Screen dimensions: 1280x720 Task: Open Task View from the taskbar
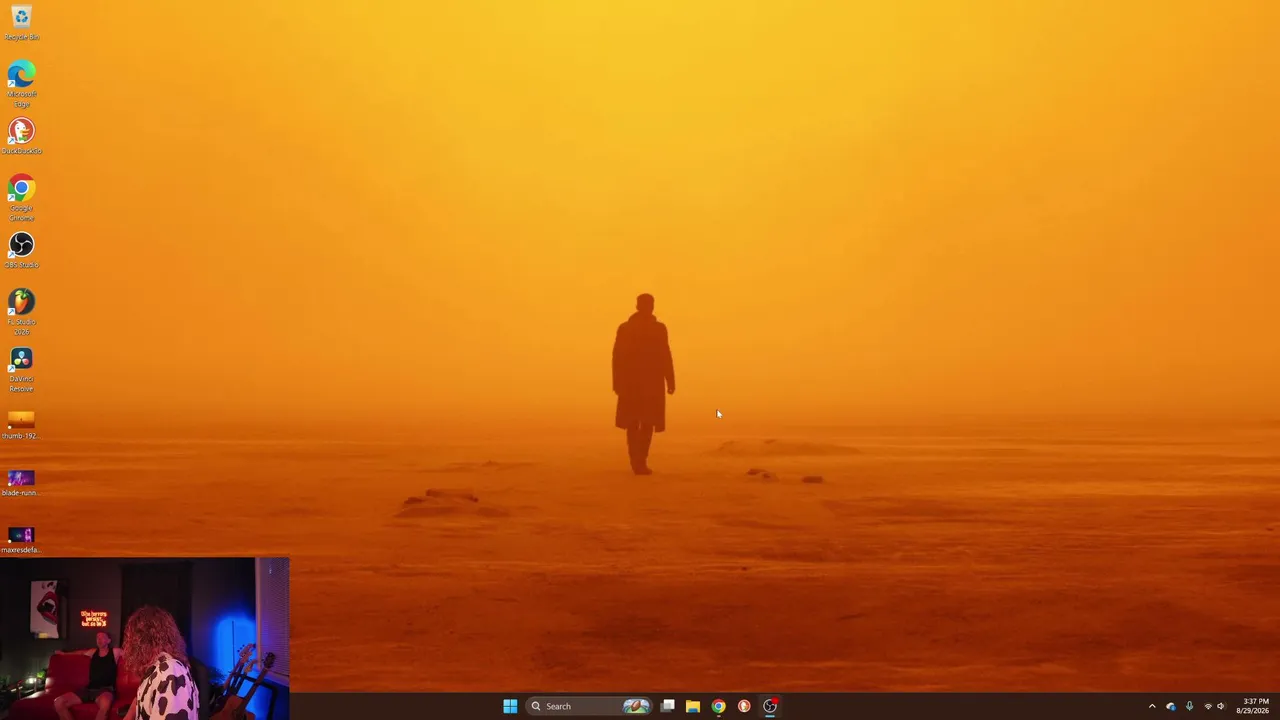(668, 706)
